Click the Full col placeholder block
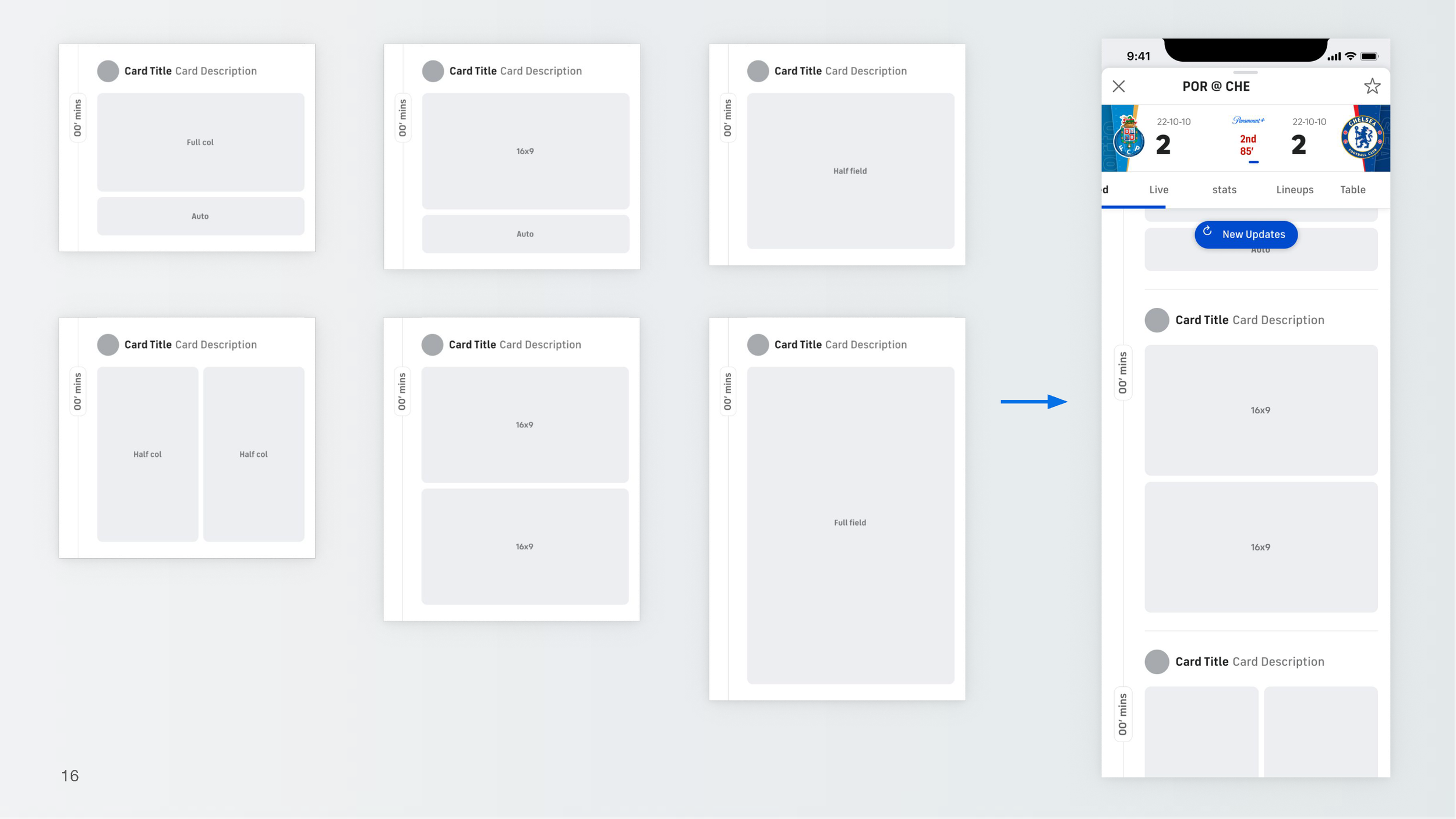1456x819 pixels. tap(200, 142)
